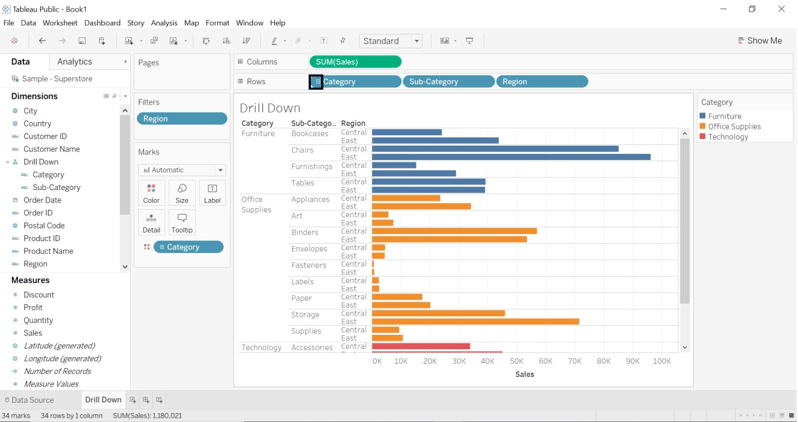The height and width of the screenshot is (422, 798).
Task: Click the chart vertical scrollbar
Action: [685, 220]
